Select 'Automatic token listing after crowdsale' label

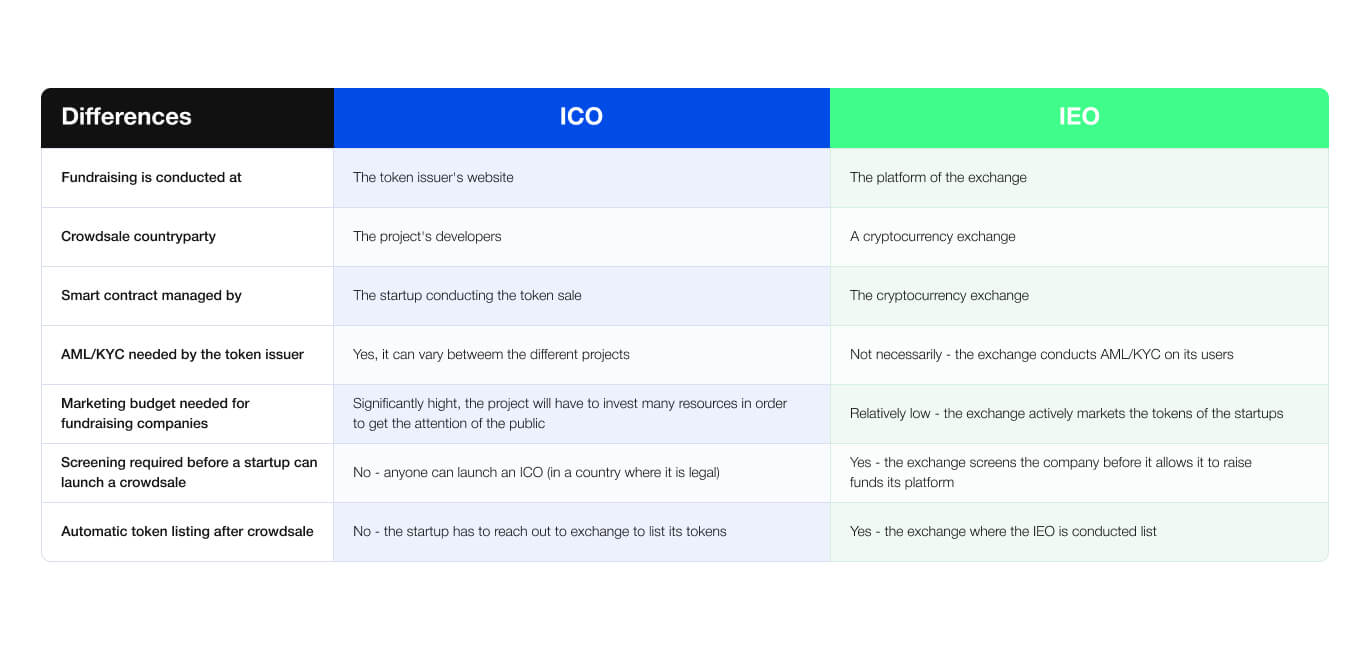click(x=187, y=531)
